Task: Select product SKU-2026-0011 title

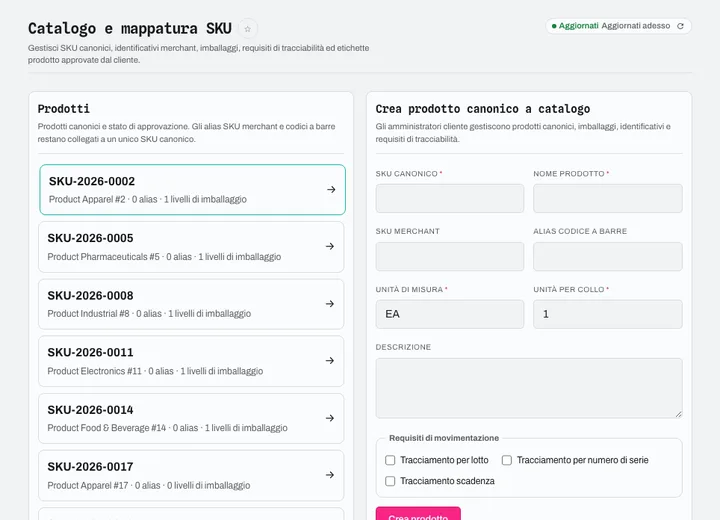Action: point(90,352)
